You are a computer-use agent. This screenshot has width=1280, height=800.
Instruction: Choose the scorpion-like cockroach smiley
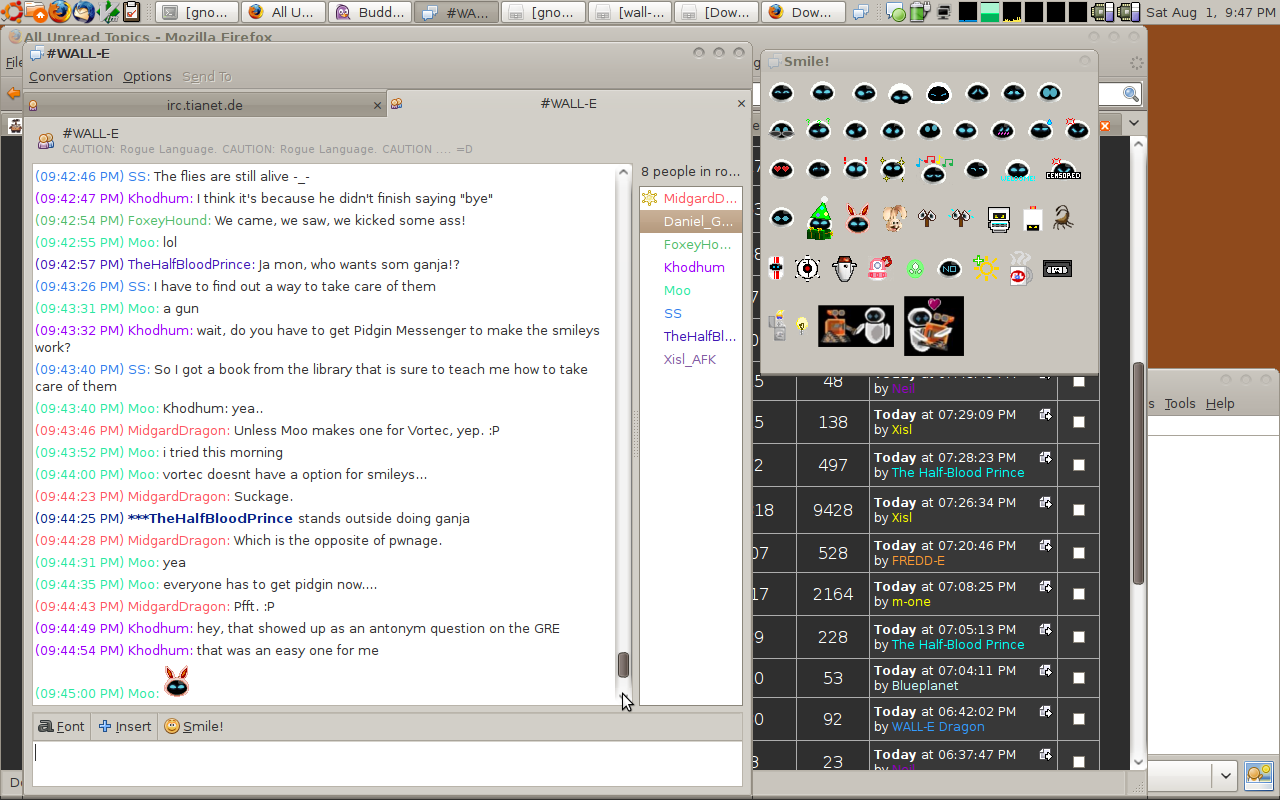1062,218
